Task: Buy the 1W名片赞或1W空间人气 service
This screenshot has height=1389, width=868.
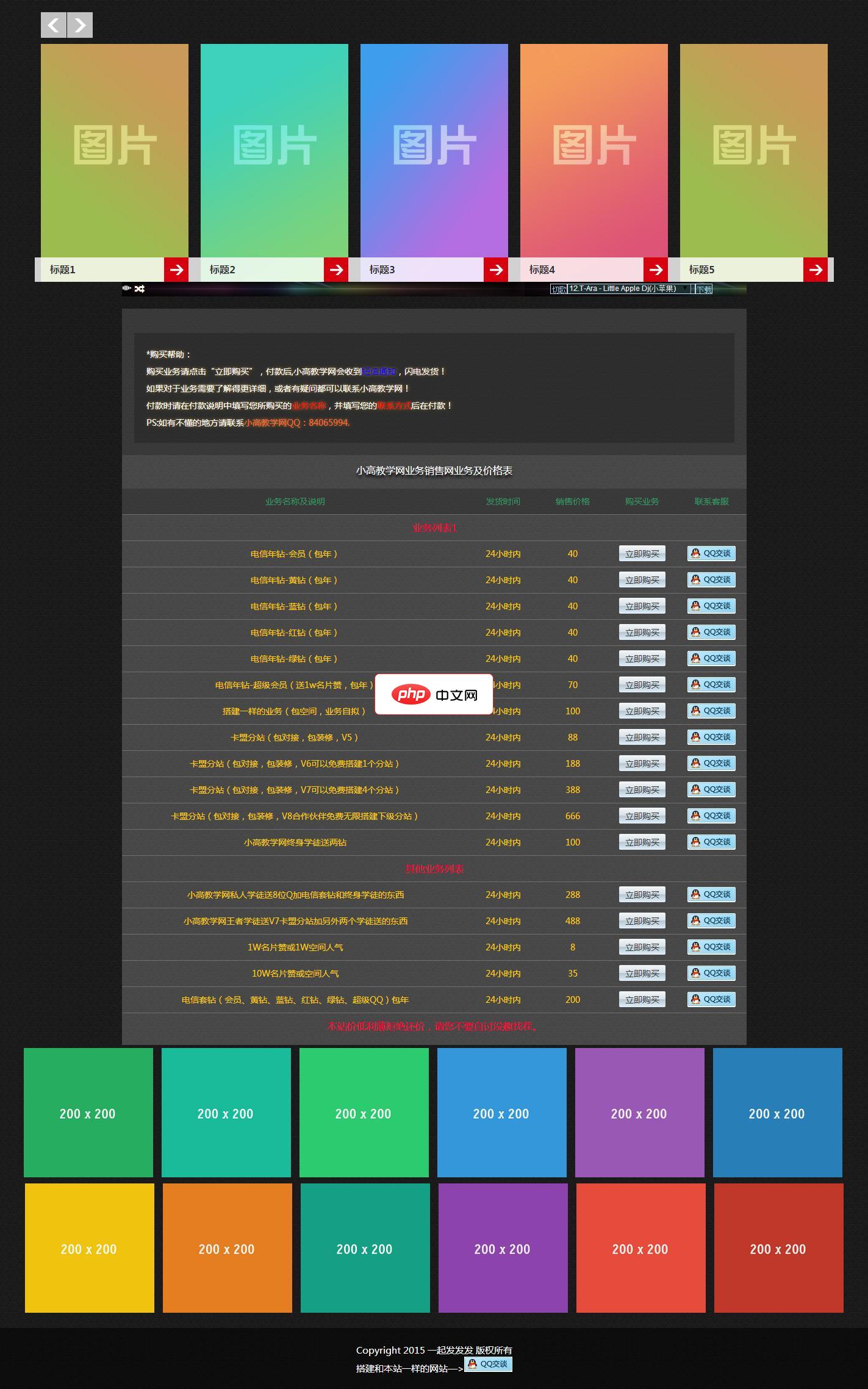Action: click(642, 947)
